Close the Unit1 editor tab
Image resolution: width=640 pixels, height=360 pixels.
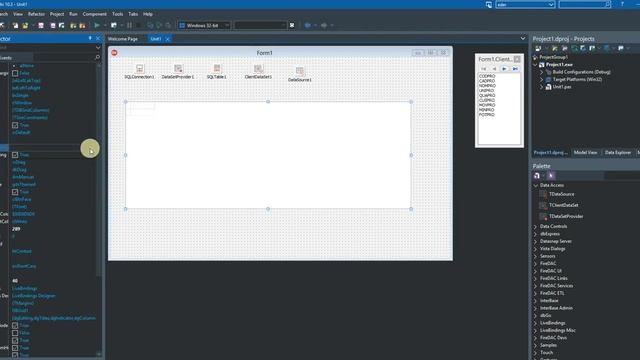point(167,39)
